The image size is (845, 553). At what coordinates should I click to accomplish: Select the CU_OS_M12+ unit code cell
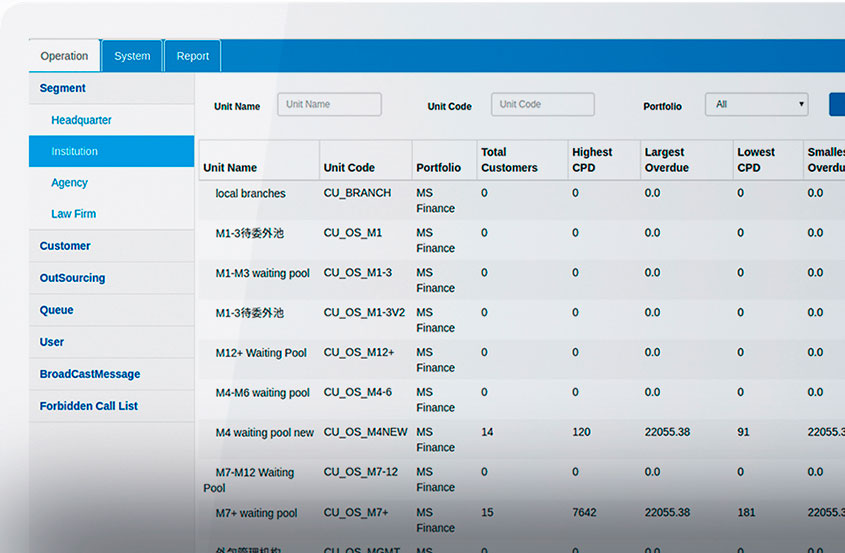tap(359, 352)
